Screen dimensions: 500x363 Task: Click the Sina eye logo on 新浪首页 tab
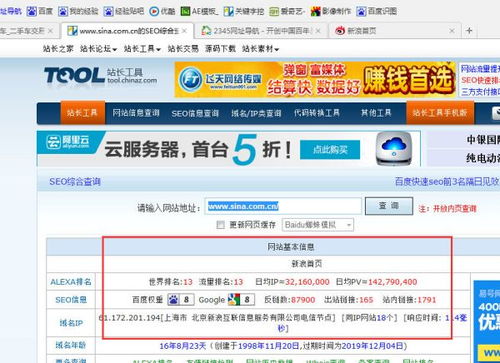click(x=340, y=31)
